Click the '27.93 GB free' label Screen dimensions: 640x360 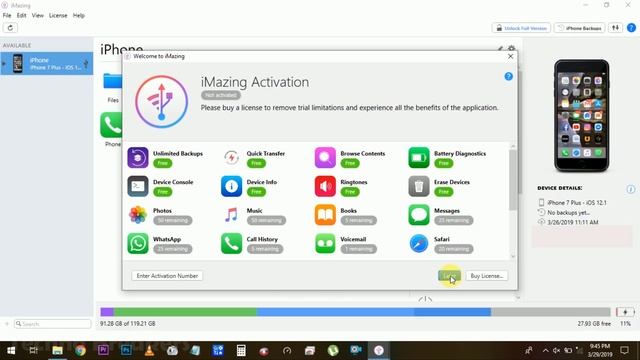tap(594, 323)
